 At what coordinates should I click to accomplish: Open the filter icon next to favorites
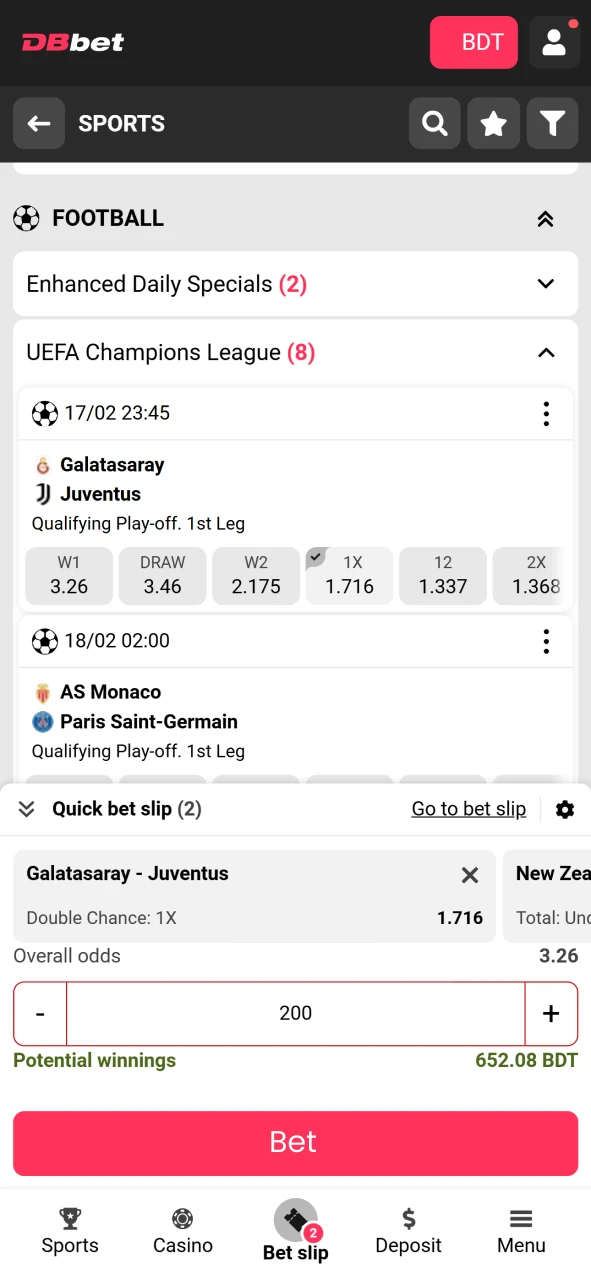coord(552,123)
